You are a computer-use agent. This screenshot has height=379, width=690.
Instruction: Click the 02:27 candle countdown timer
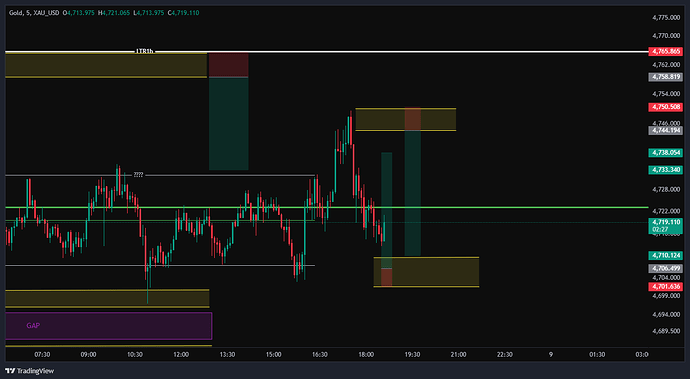tap(661, 230)
